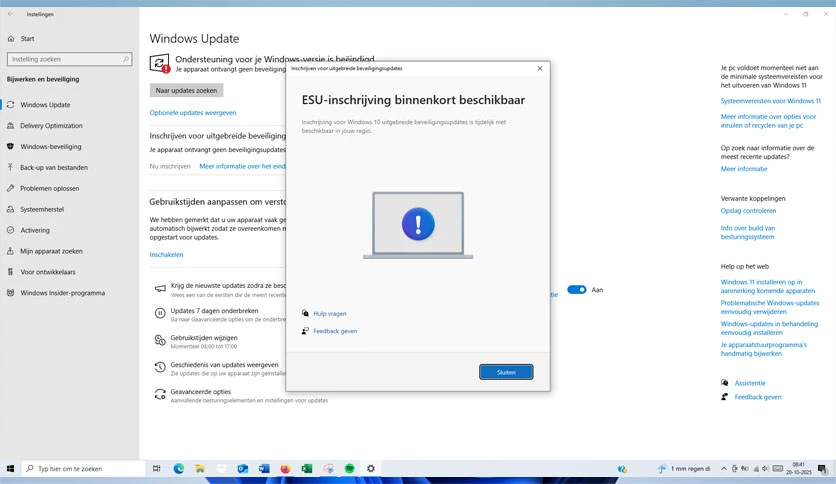
Task: Click the update status warning icon
Action: pos(159,63)
